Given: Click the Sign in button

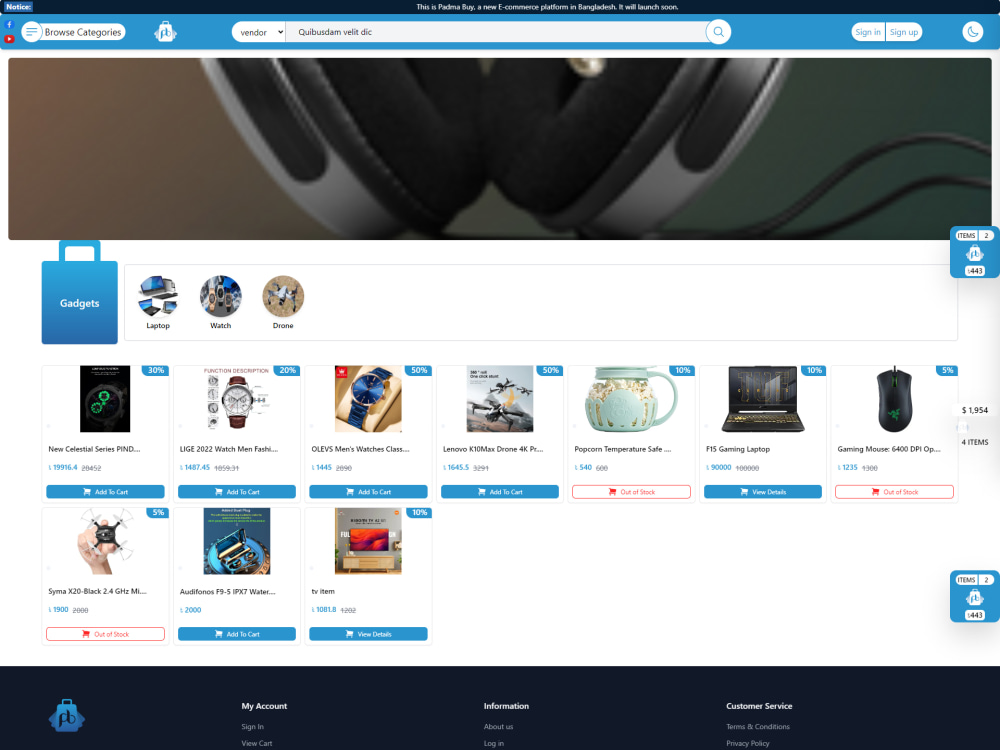Looking at the screenshot, I should tap(867, 32).
